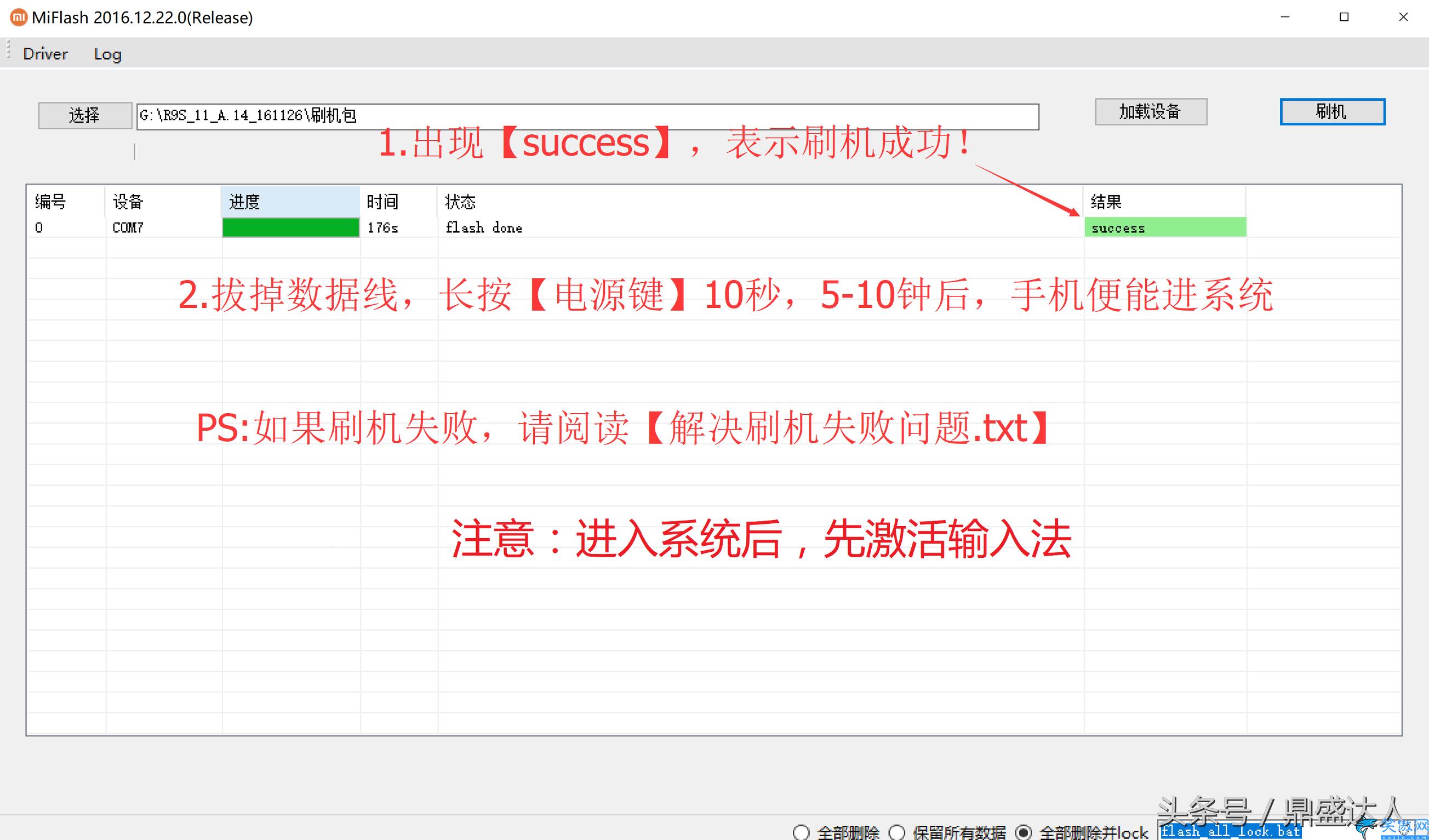Image resolution: width=1429 pixels, height=840 pixels.
Task: Maximize the MiFlash window
Action: pyautogui.click(x=1344, y=17)
